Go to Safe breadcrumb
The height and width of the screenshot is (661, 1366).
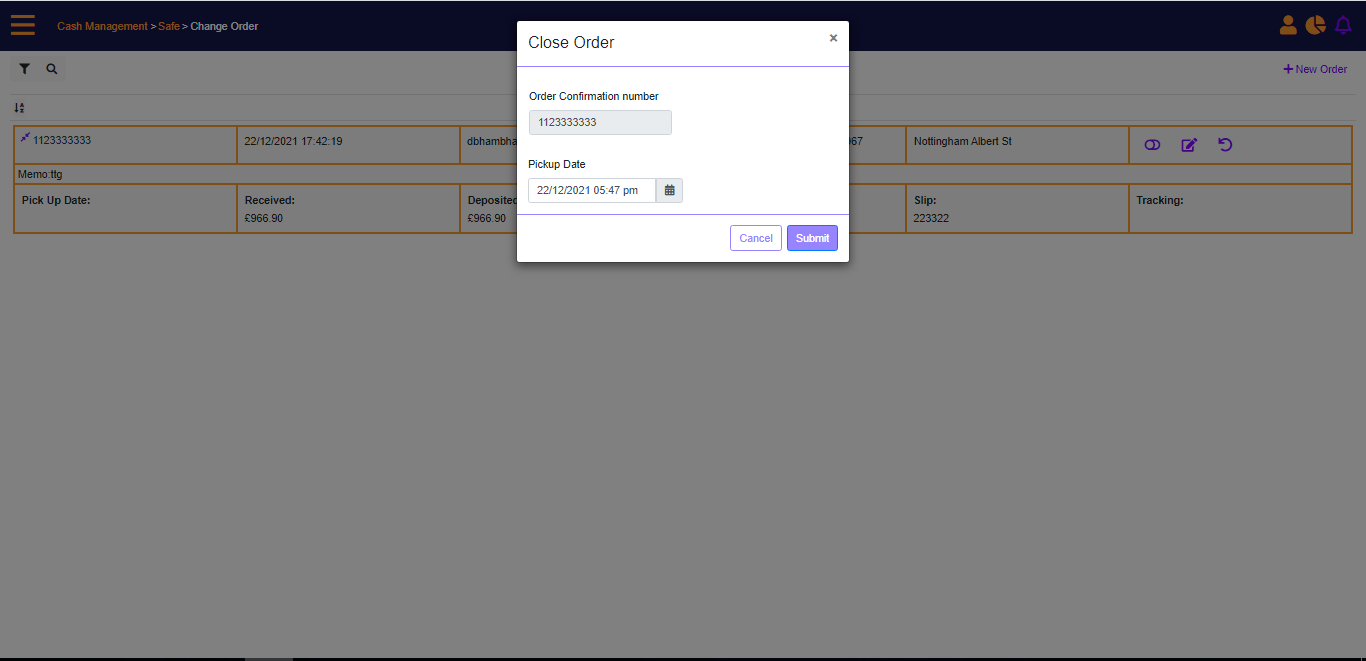point(169,26)
